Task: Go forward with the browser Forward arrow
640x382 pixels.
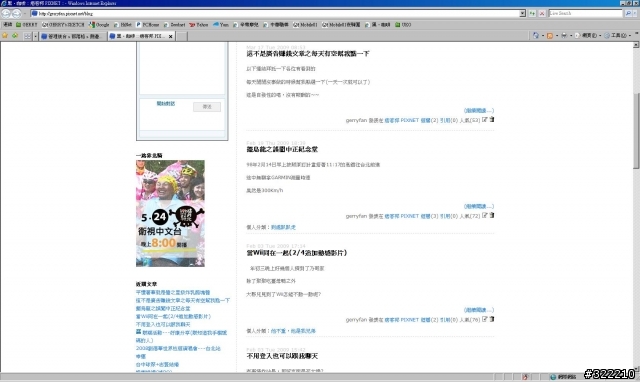Action: pyautogui.click(x=16, y=13)
